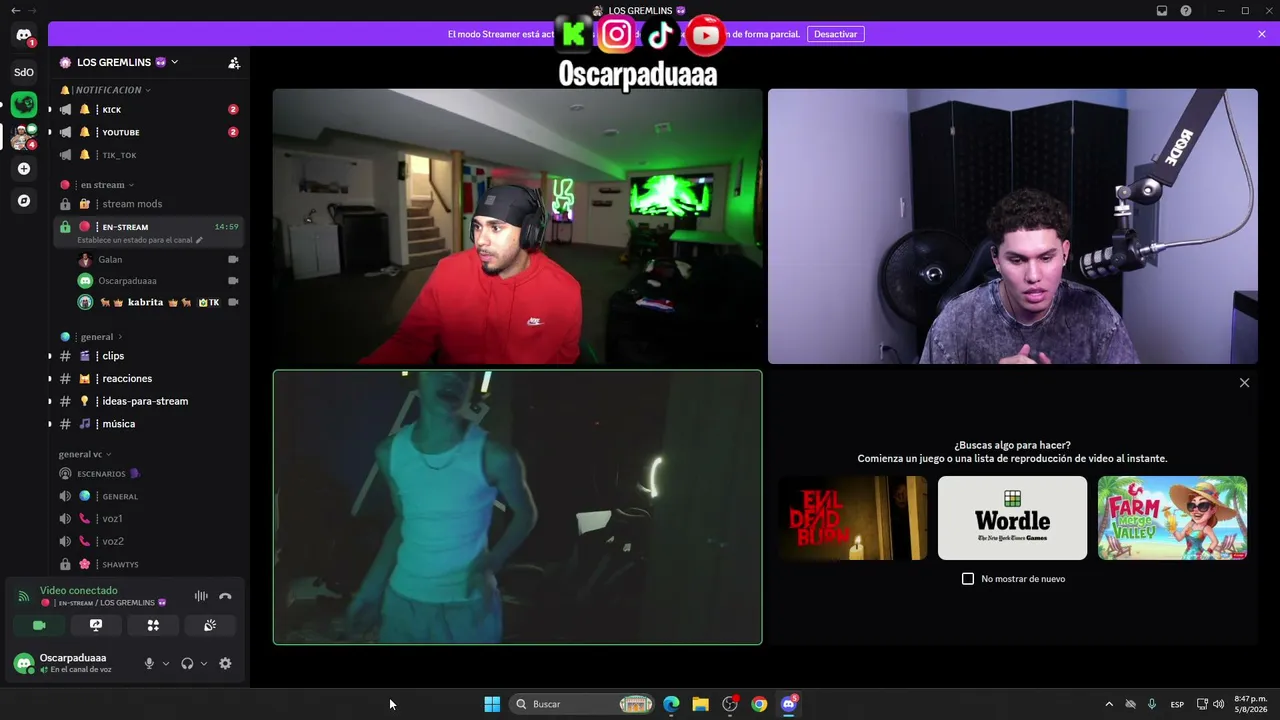This screenshot has width=1280, height=720.
Task: Close the activity suggestions panel
Action: [1244, 383]
